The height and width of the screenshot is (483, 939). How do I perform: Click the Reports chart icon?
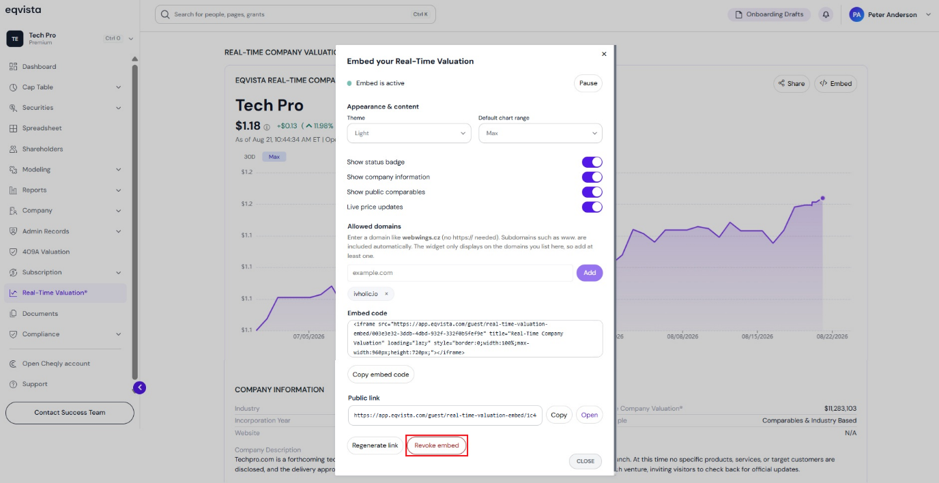[13, 190]
